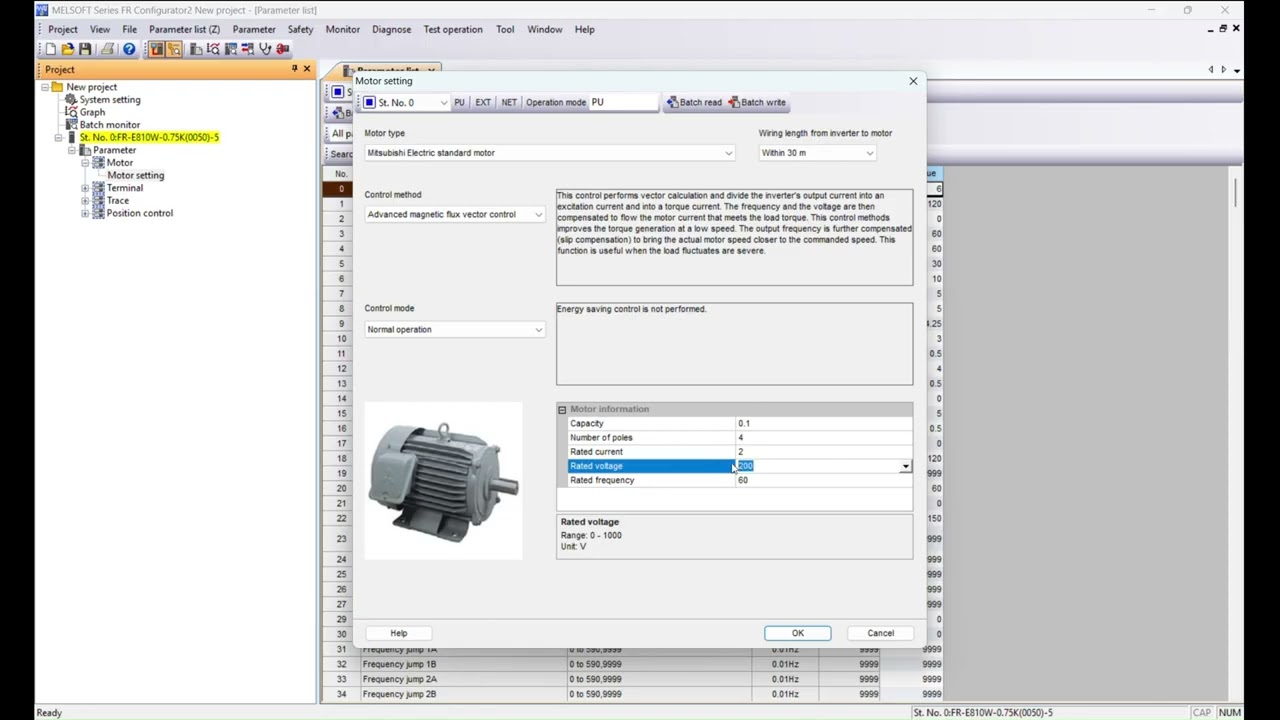1280x720 pixels.
Task: Expand the Terminal node in project tree
Action: tap(85, 188)
